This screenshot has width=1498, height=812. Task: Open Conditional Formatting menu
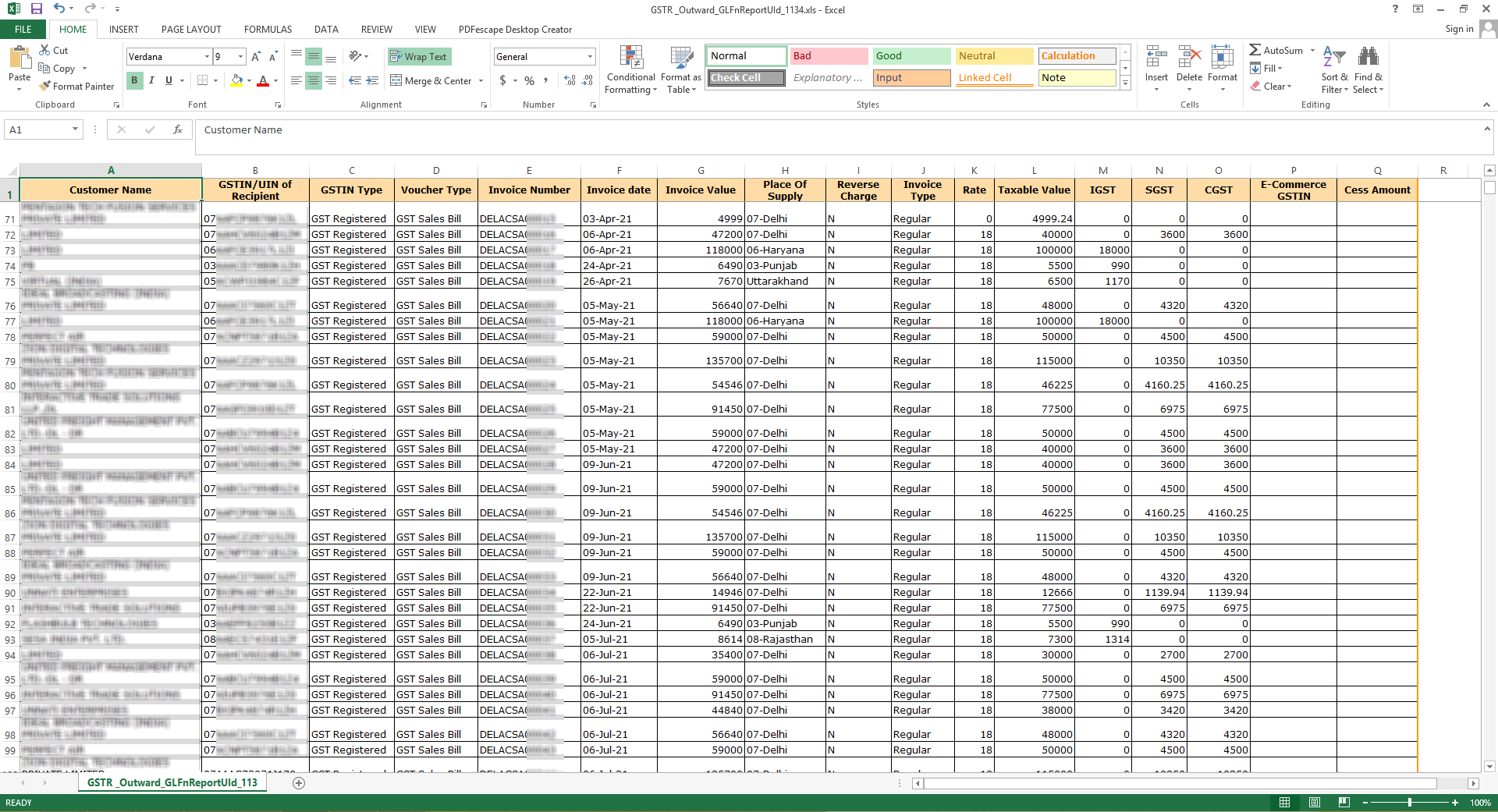(x=630, y=70)
